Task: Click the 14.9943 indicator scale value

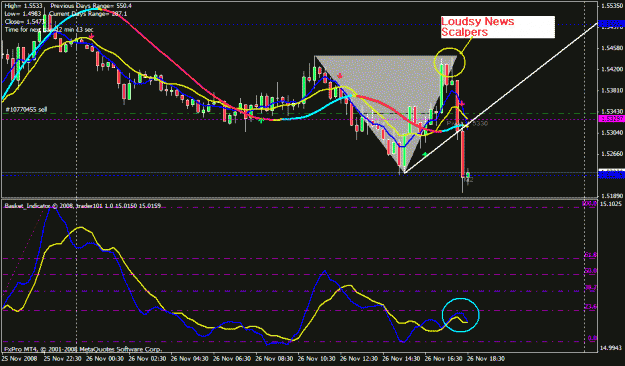Action: 611,348
